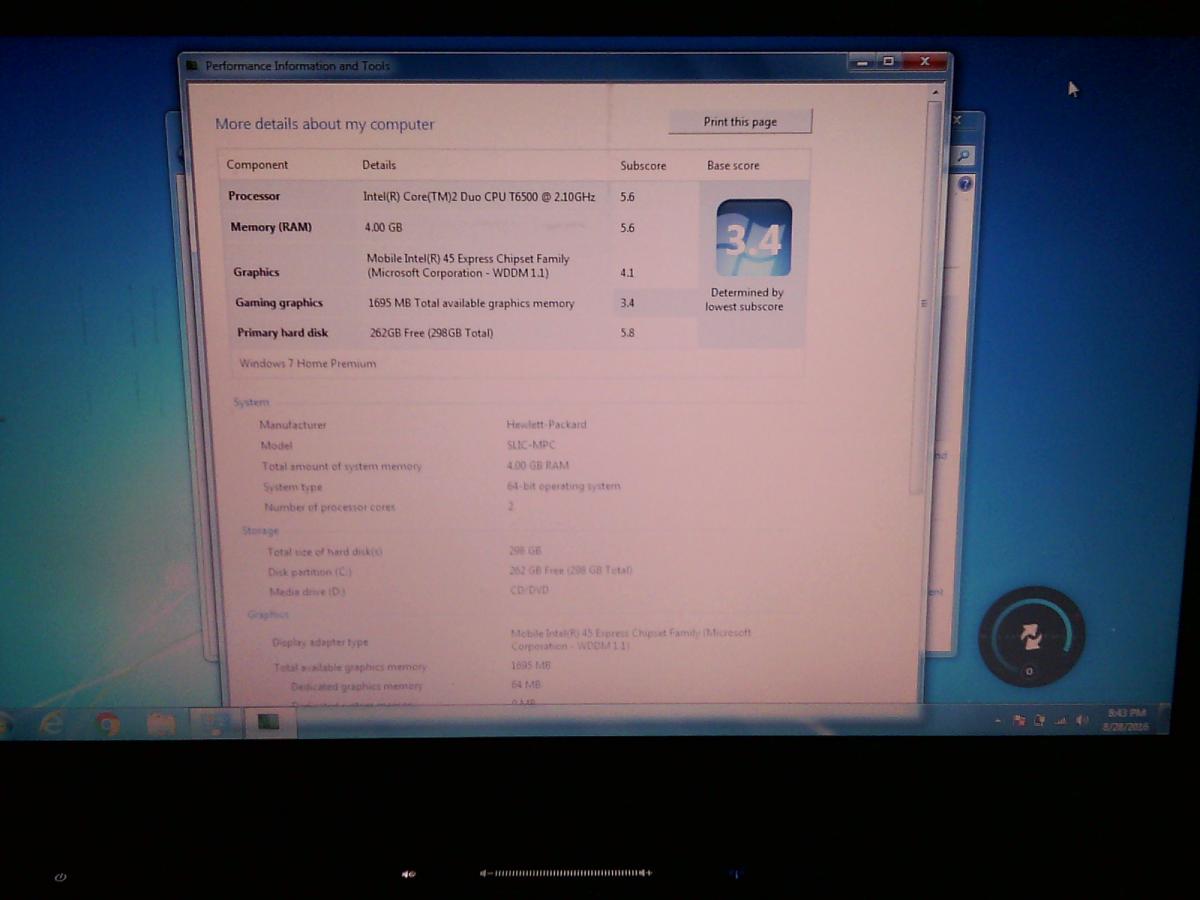Image resolution: width=1200 pixels, height=900 pixels.
Task: Click the Subscore column header
Action: (x=643, y=166)
